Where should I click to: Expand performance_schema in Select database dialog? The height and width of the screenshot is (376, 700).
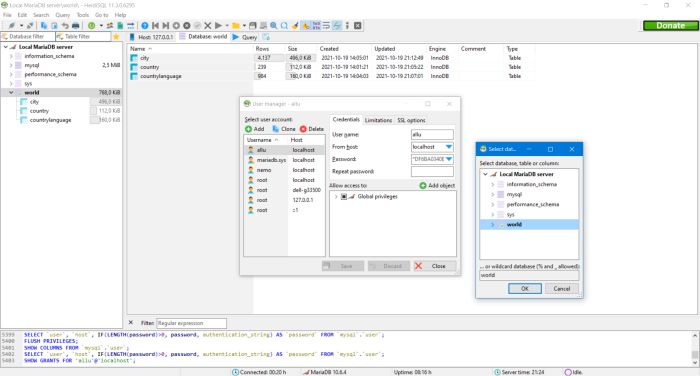(x=492, y=205)
